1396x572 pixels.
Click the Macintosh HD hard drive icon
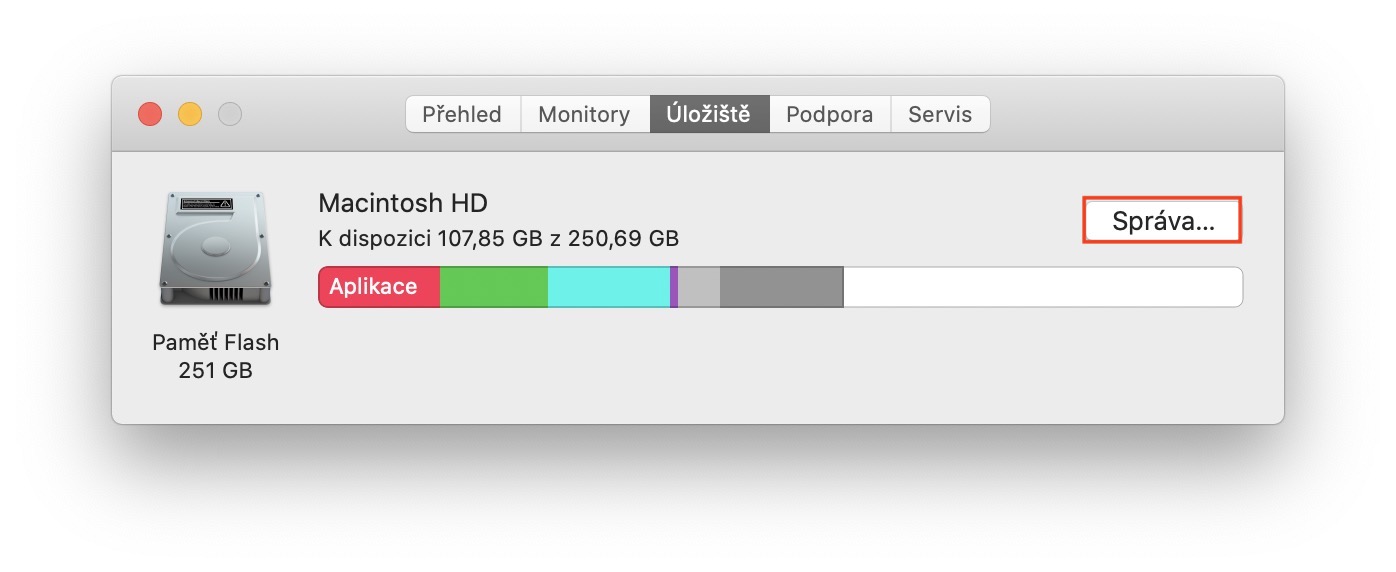tap(215, 248)
